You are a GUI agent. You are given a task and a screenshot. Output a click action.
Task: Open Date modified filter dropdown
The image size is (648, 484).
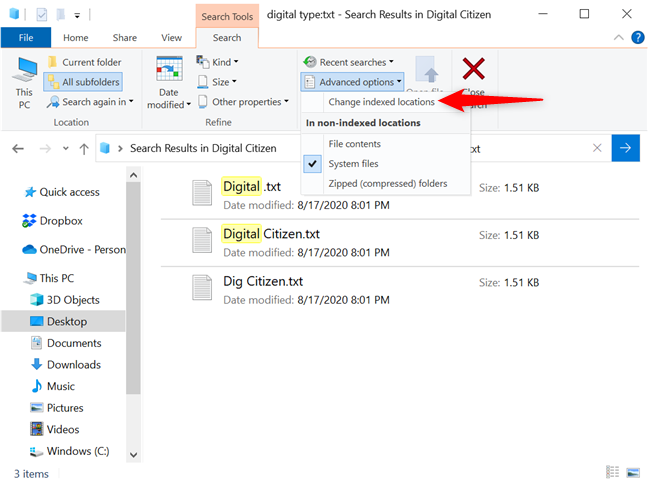169,83
